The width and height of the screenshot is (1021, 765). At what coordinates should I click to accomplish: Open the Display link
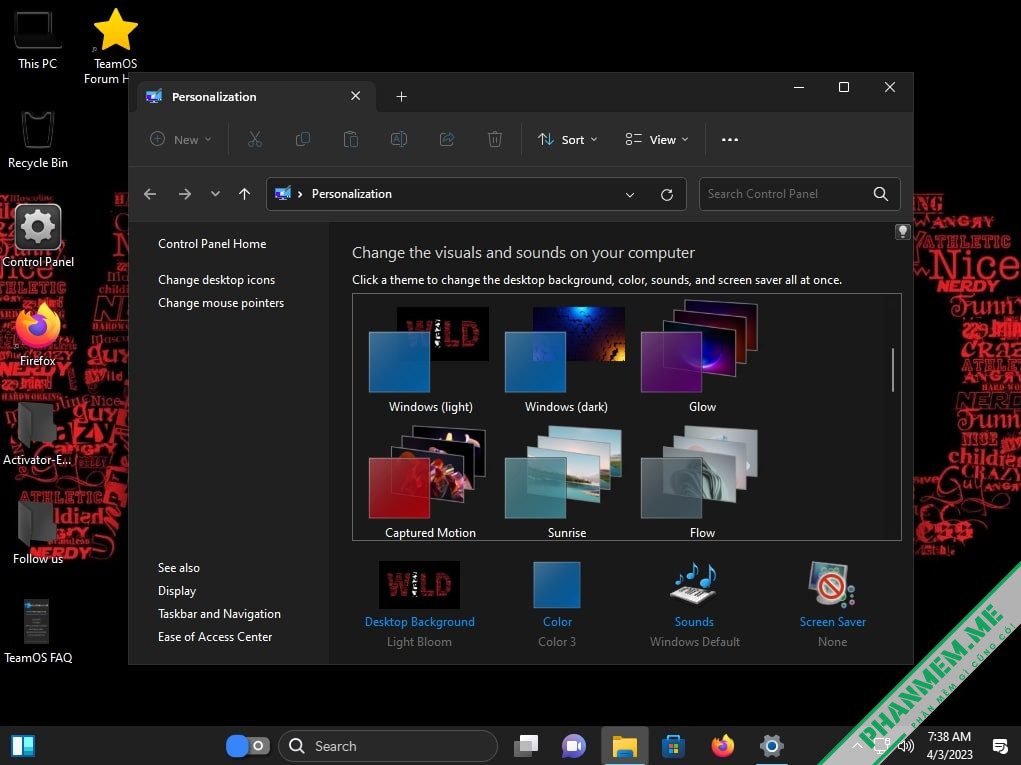[176, 591]
